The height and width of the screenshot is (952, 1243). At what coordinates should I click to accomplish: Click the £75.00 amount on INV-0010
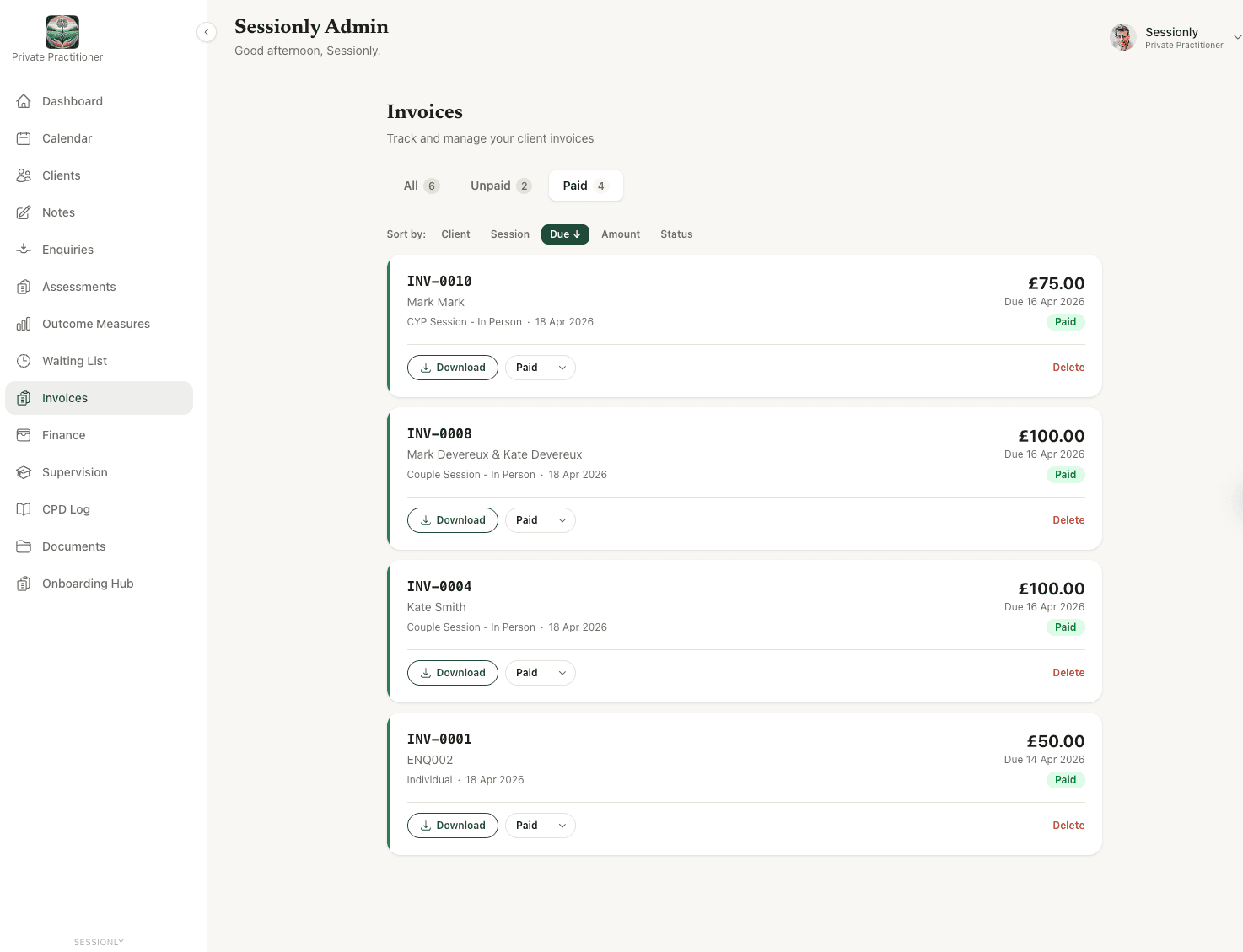[1057, 283]
